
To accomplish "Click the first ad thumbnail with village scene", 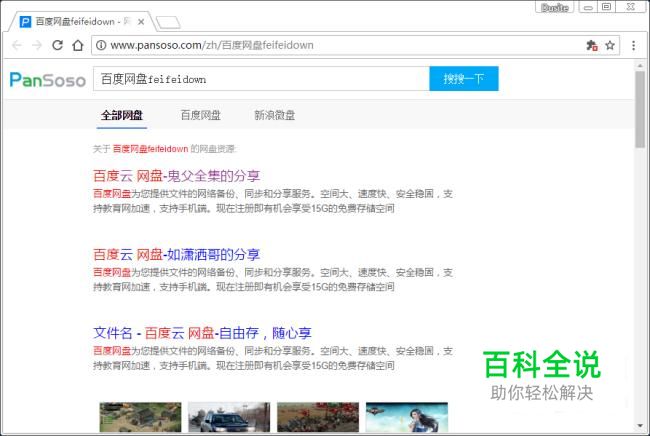I will click(141, 417).
